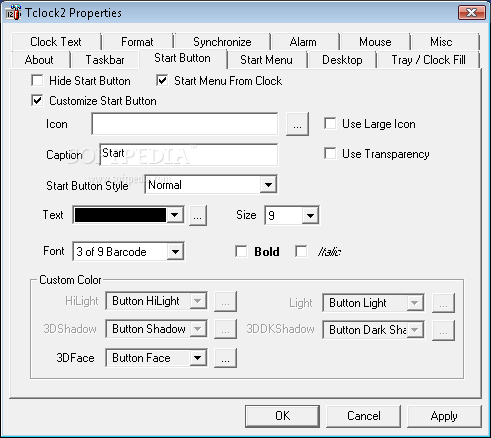This screenshot has height=438, width=491.
Task: Select the Alarm tab
Action: point(303,42)
